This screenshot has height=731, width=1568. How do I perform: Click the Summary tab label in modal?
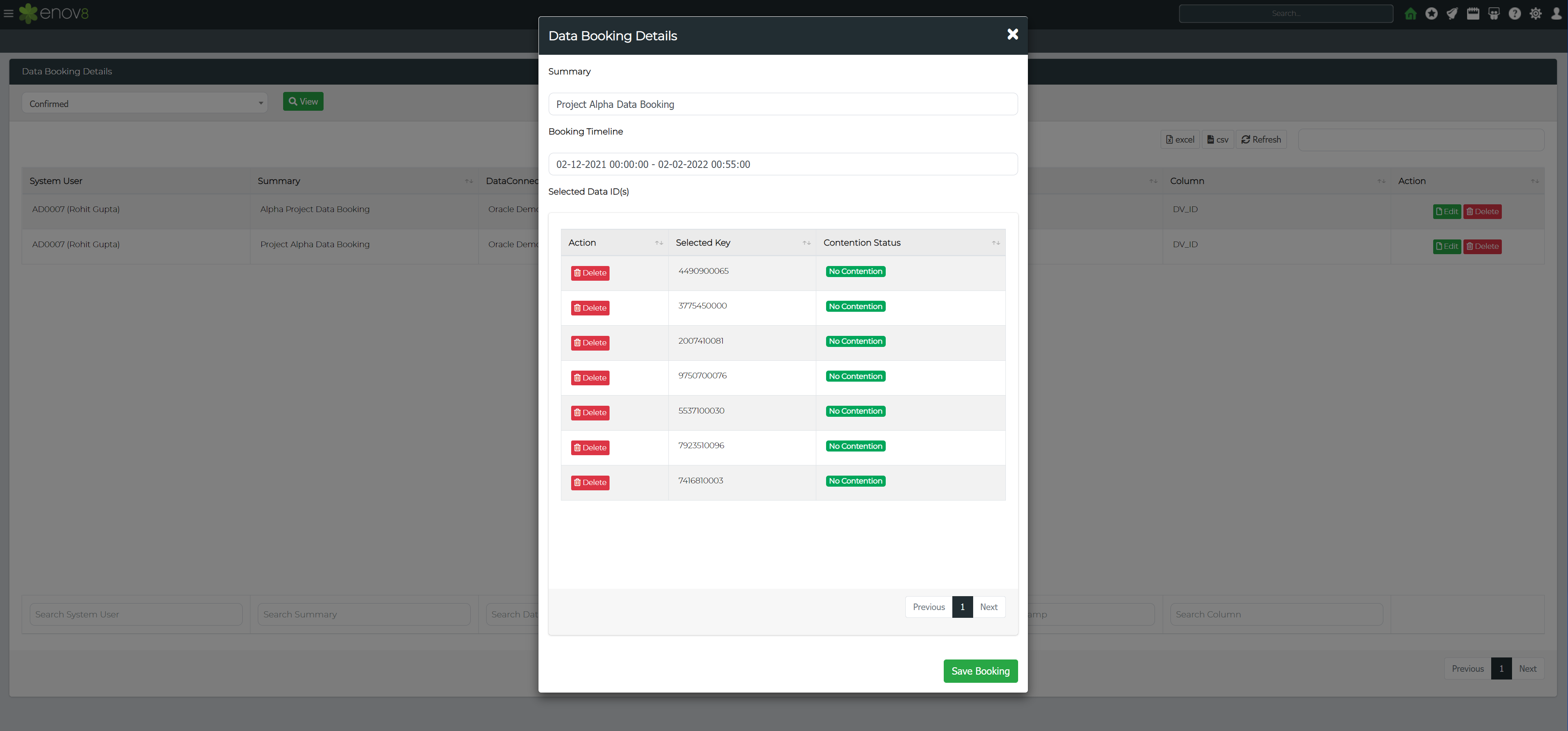tap(569, 71)
